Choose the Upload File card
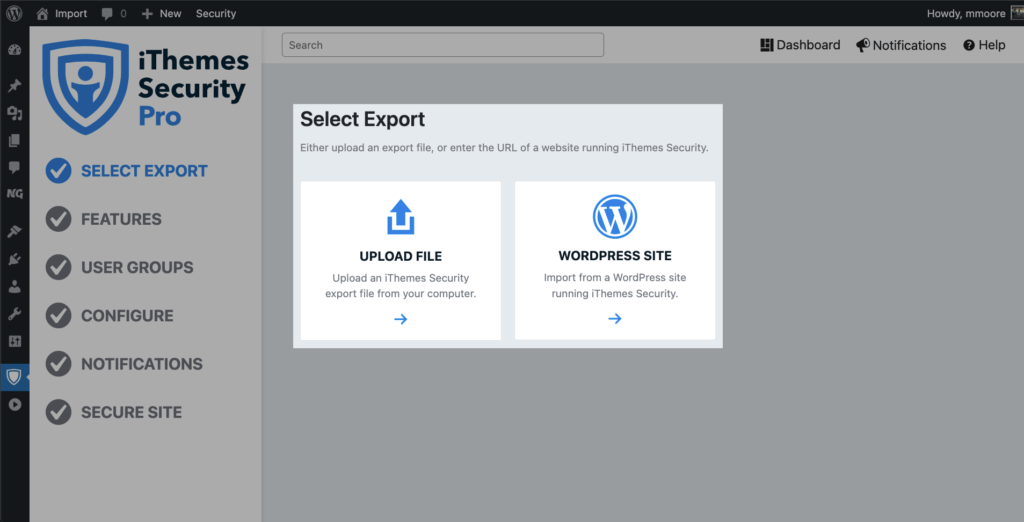Viewport: 1024px width, 522px height. 401,261
